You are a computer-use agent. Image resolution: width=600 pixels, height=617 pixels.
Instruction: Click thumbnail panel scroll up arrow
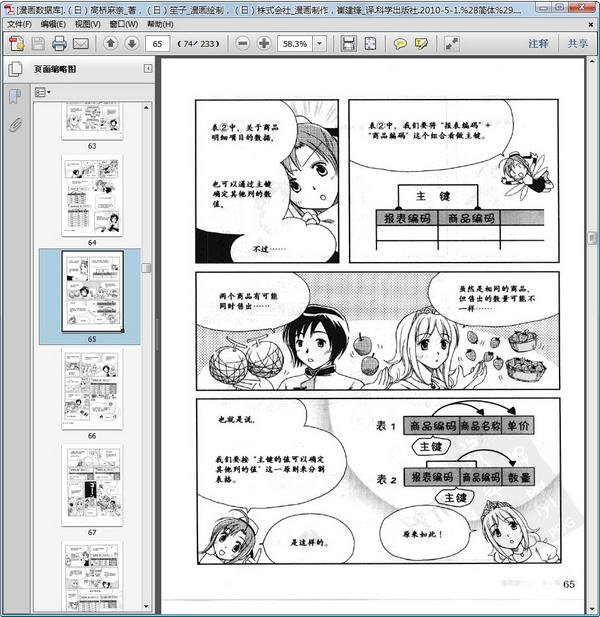tap(146, 107)
